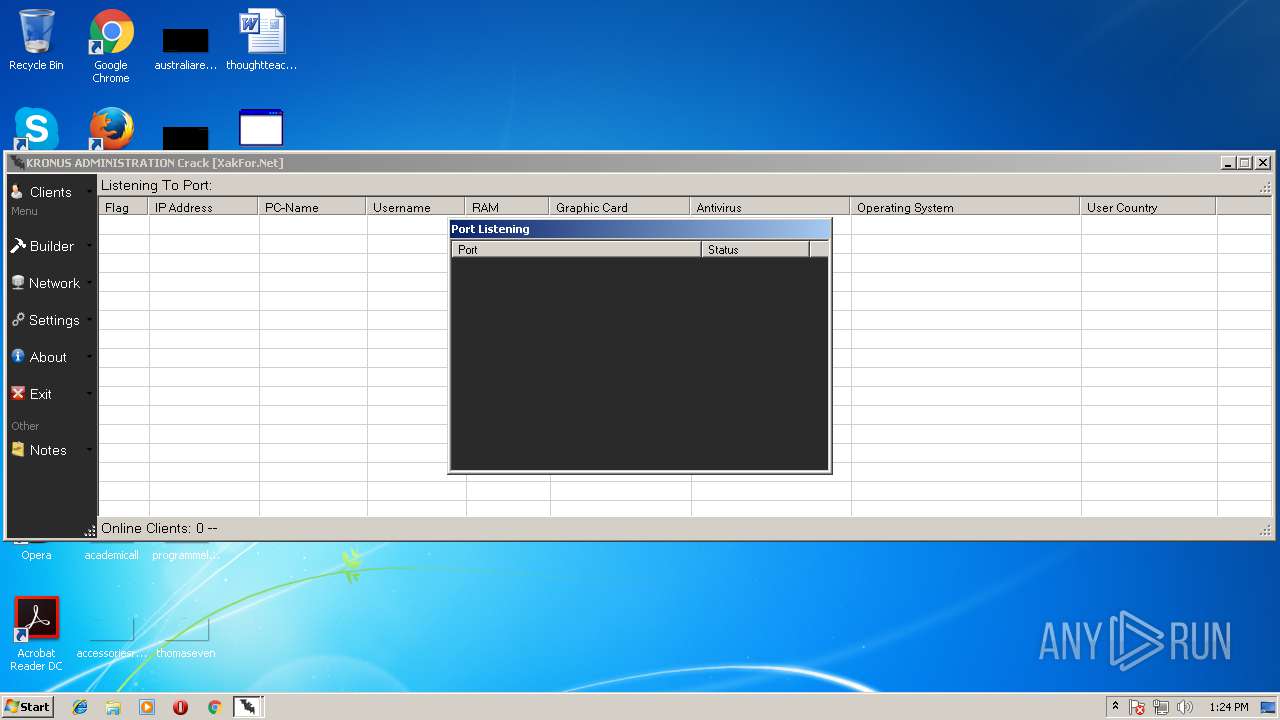Viewport: 1280px width, 720px height.
Task: Open Windows Media Player from the taskbar
Action: click(x=147, y=707)
